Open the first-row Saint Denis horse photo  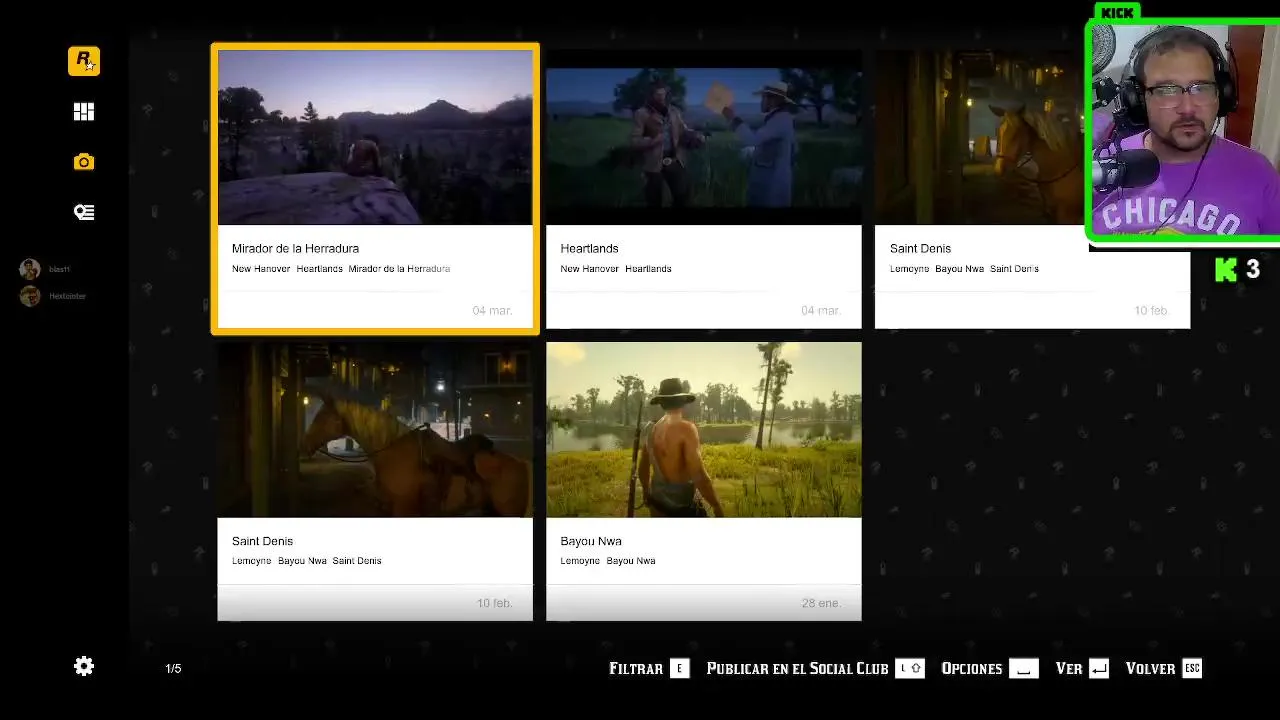[x=980, y=138]
